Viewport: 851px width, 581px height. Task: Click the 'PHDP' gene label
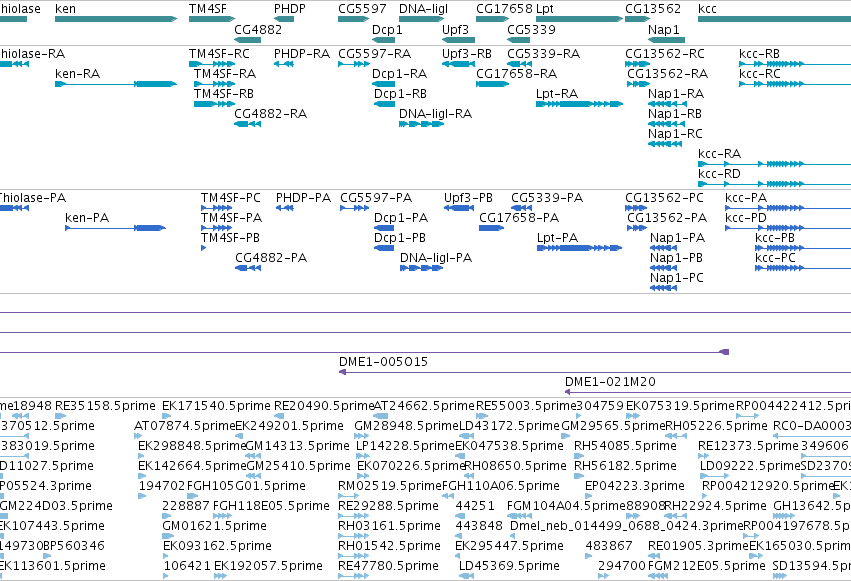[x=290, y=9]
